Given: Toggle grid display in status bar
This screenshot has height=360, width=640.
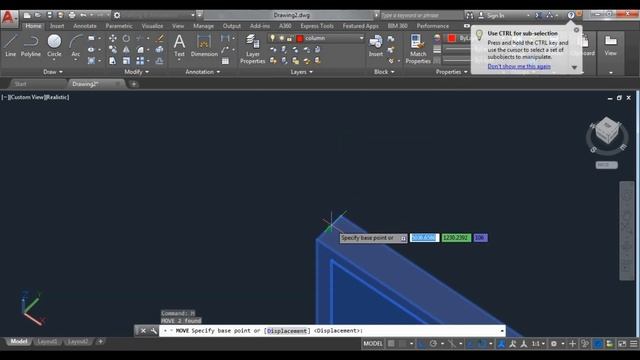Looking at the screenshot, I should (x=391, y=344).
